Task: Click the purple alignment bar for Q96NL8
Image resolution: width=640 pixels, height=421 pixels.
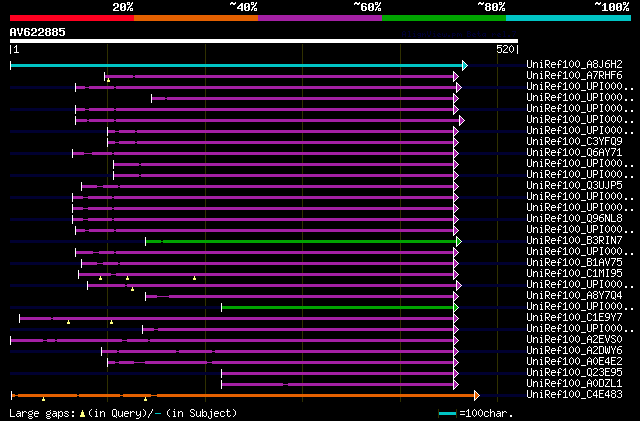Action: point(263,220)
